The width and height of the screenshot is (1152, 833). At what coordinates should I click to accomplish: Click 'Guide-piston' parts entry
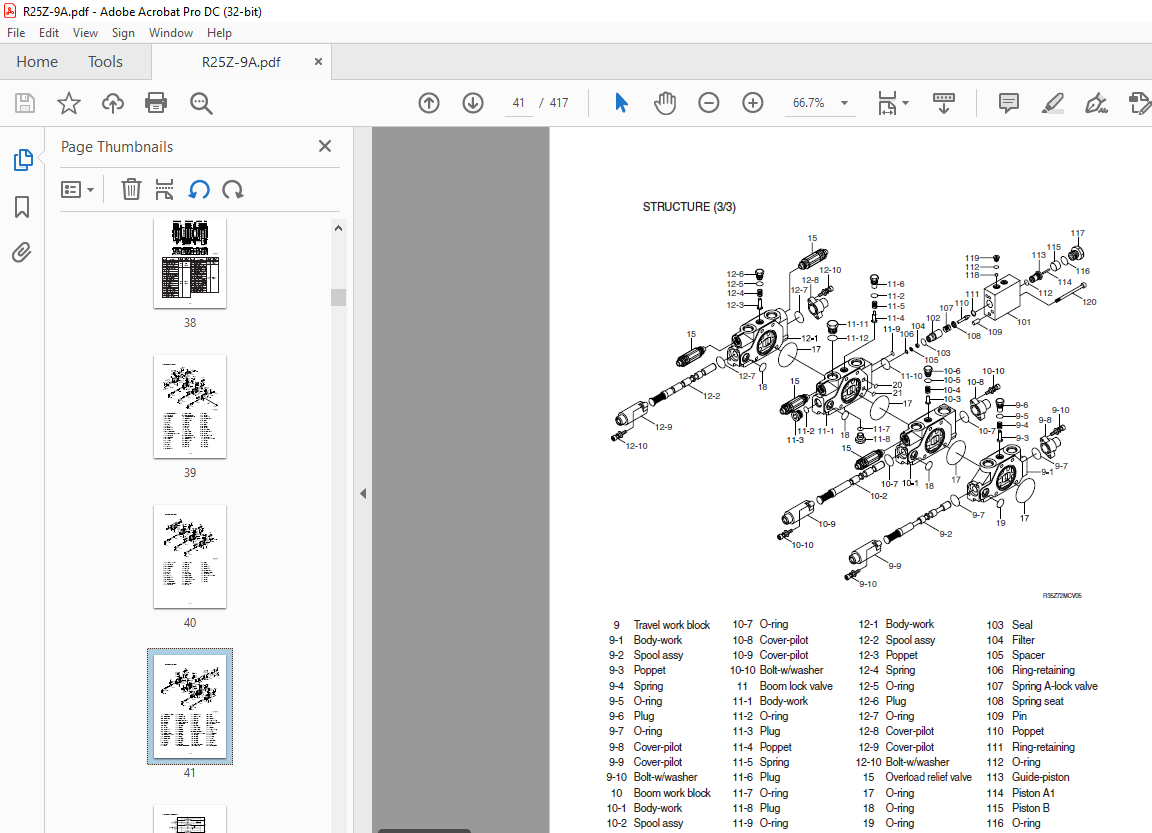1040,777
